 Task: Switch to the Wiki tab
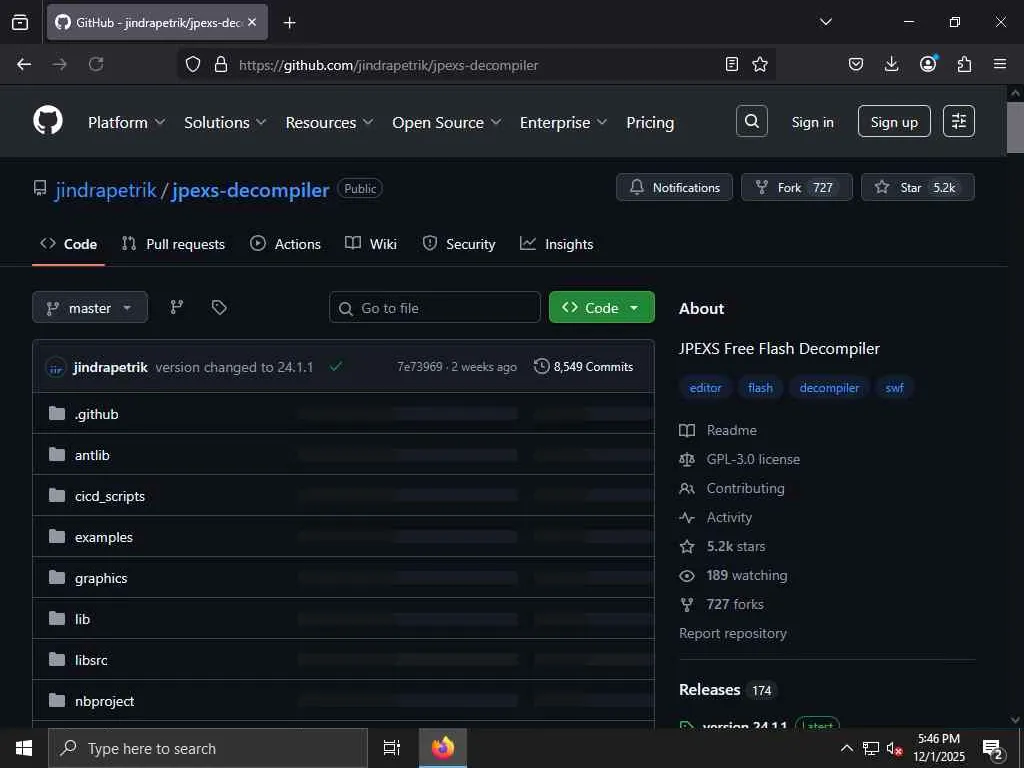tap(371, 244)
